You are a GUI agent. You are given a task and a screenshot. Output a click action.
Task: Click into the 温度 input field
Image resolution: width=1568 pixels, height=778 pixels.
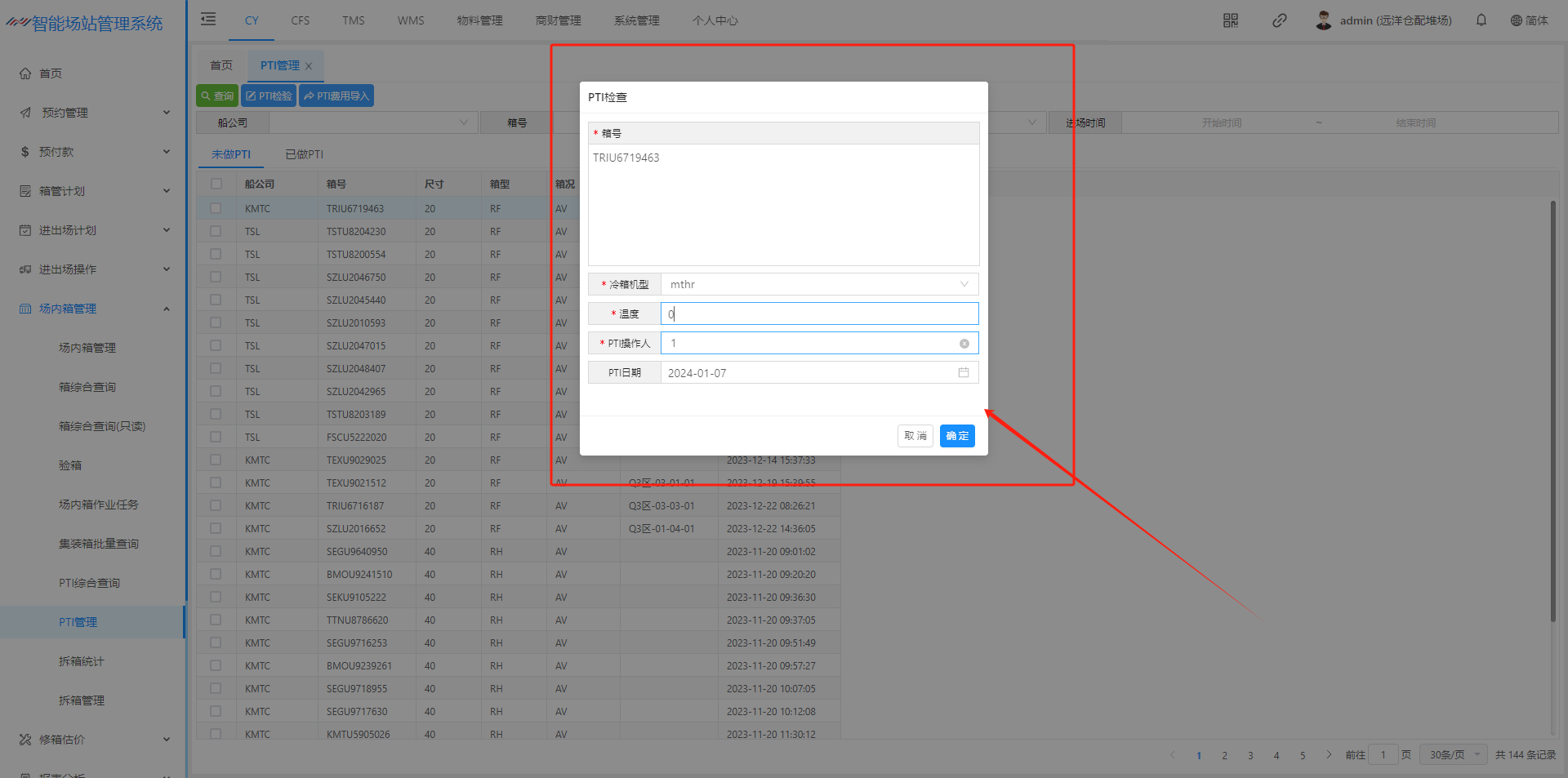pos(818,314)
